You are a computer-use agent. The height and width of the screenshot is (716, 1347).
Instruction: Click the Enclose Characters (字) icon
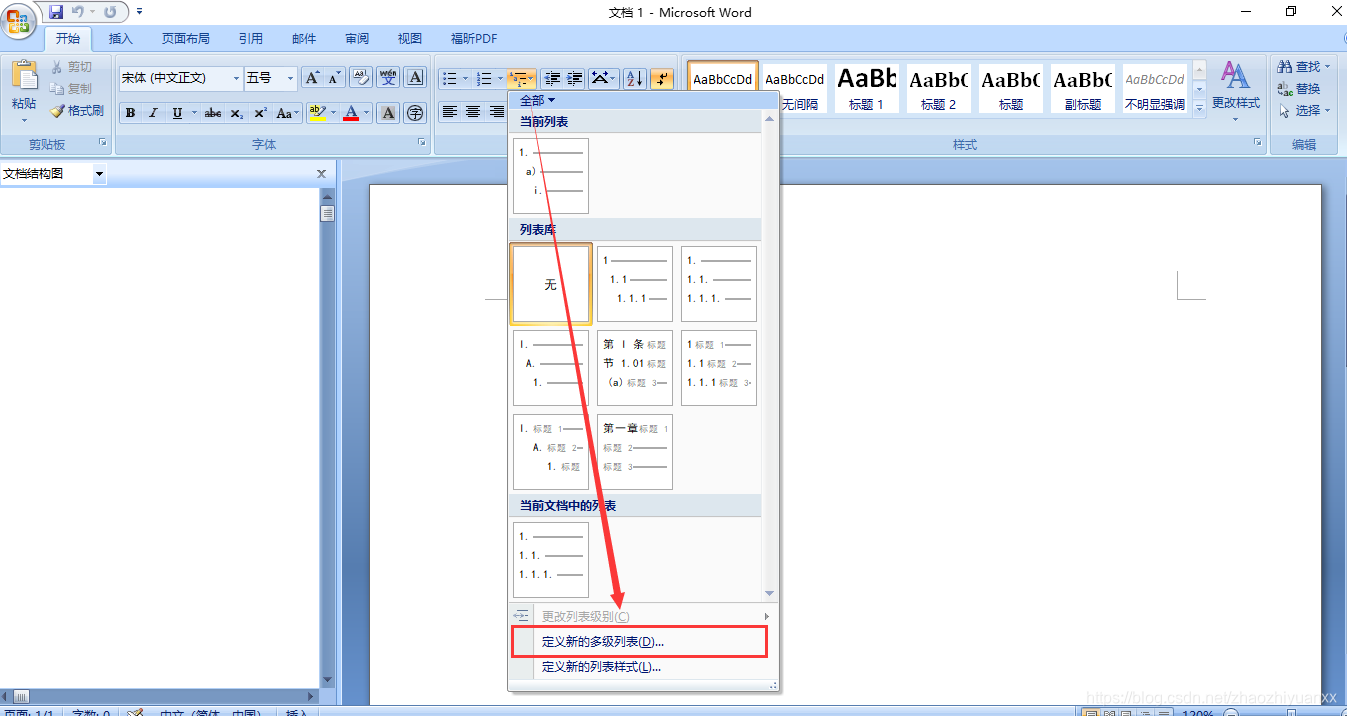(415, 113)
